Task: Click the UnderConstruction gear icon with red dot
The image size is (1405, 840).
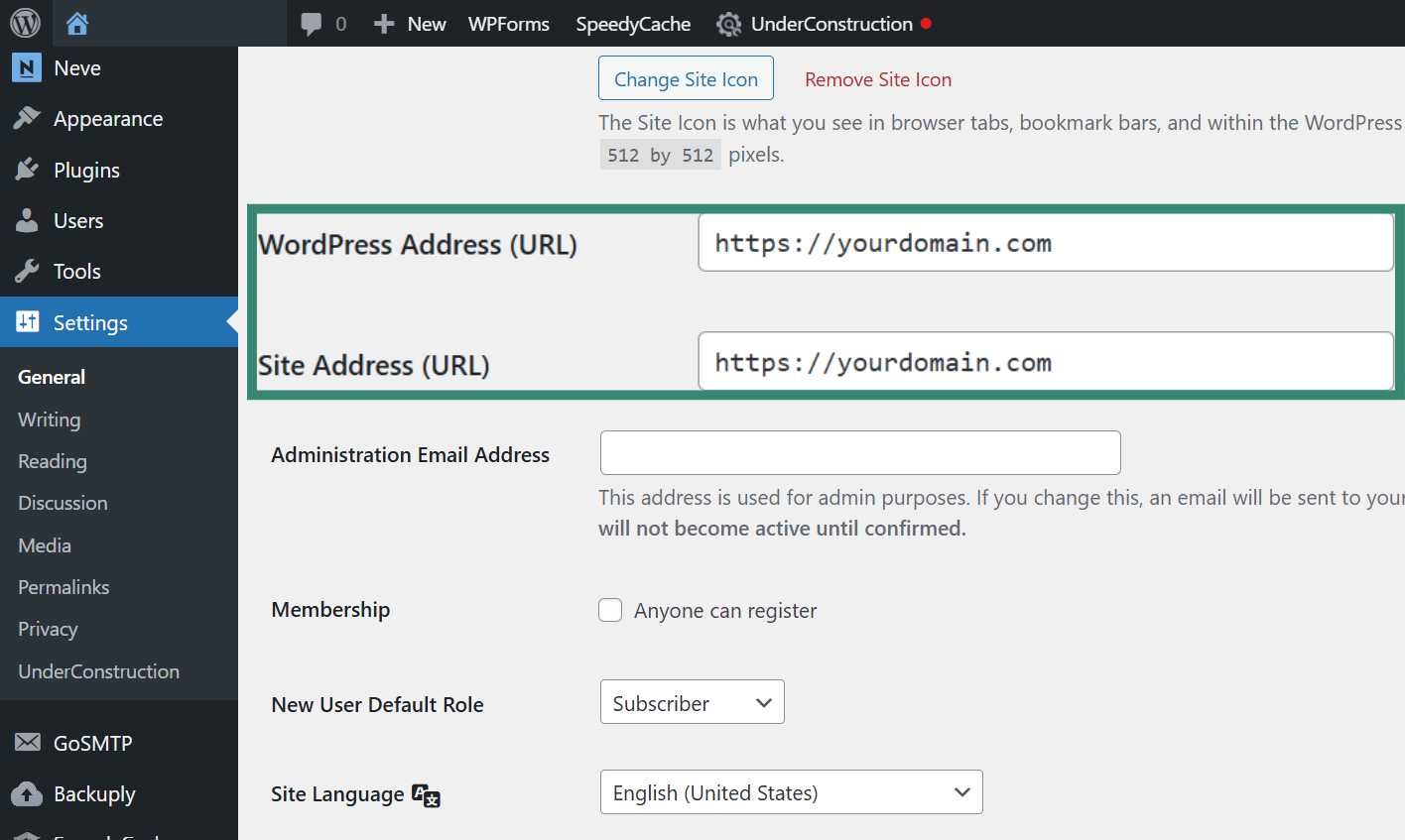Action: 729,24
